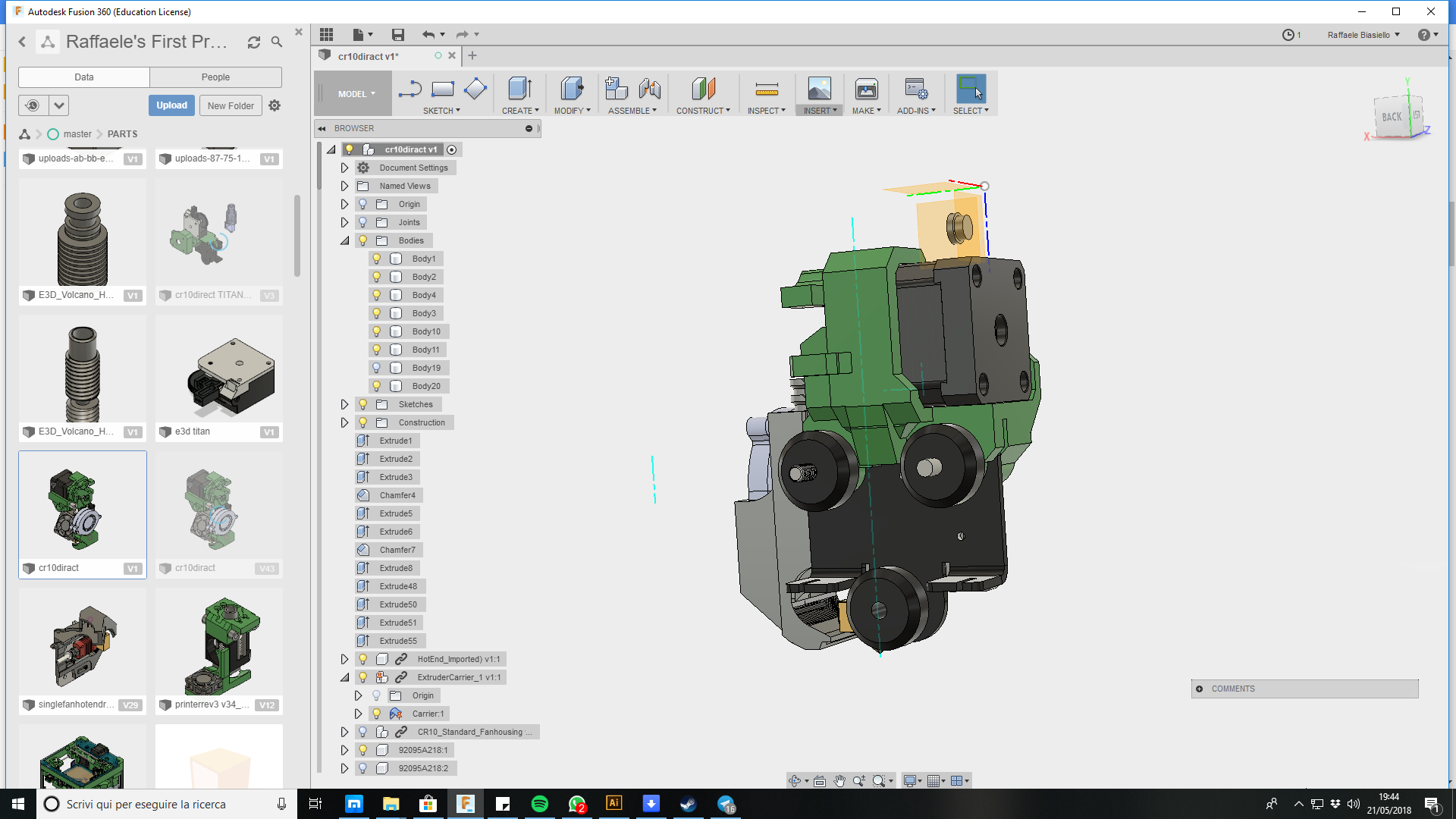1456x819 pixels.
Task: Open the singlefanhotendr thumbnail
Action: tap(83, 643)
